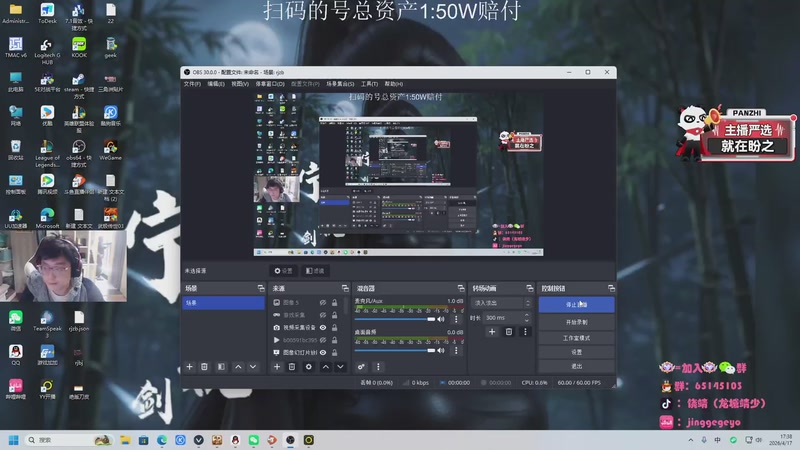Image resolution: width=800 pixels, height=450 pixels.
Task: Move source up with arrow icon
Action: [x=326, y=367]
